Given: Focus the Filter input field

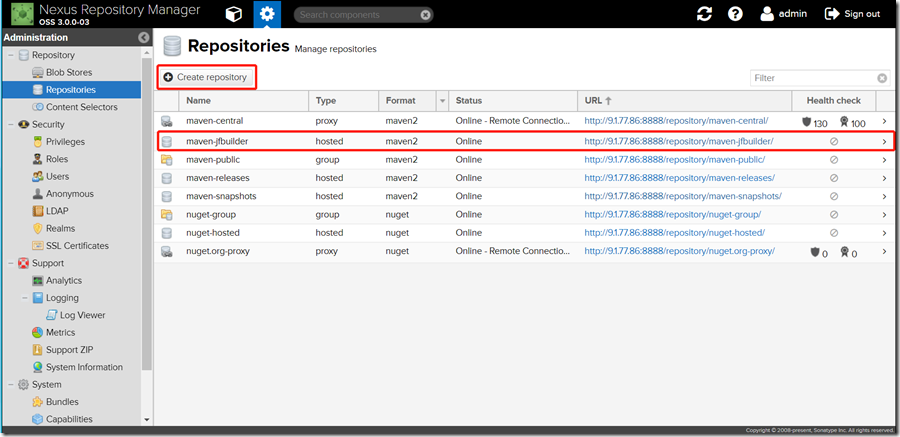Looking at the screenshot, I should (x=813, y=78).
